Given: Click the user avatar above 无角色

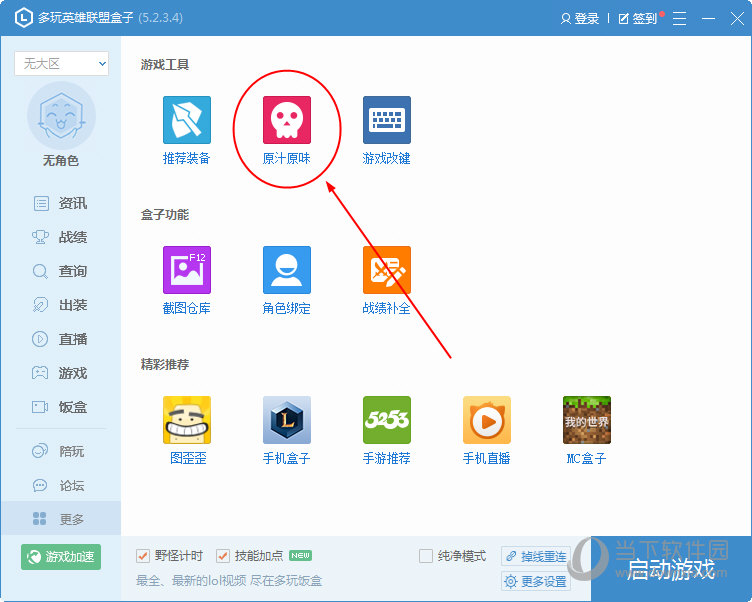Looking at the screenshot, I should [61, 116].
